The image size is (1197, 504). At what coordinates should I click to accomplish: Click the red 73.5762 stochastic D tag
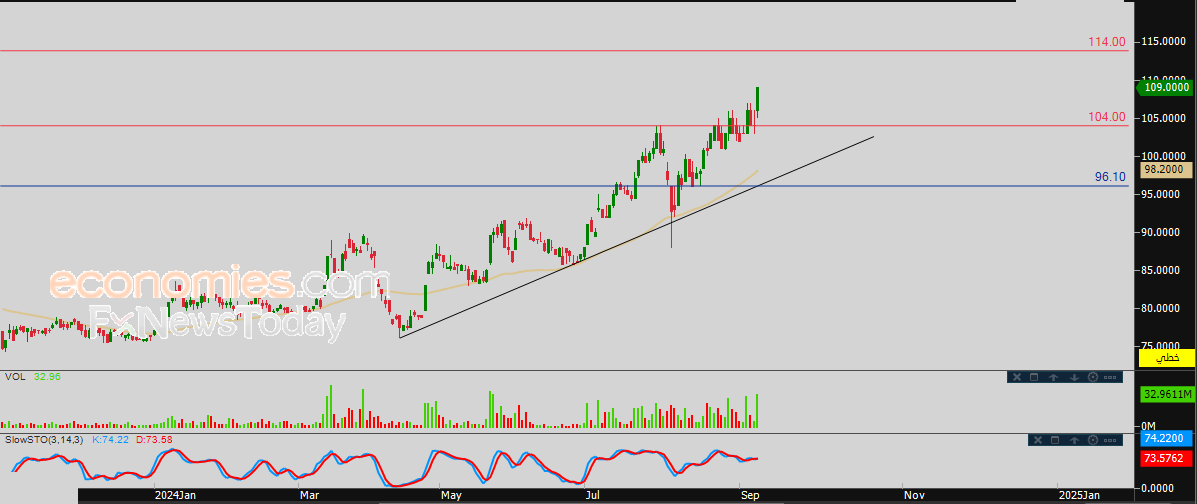click(x=1167, y=458)
